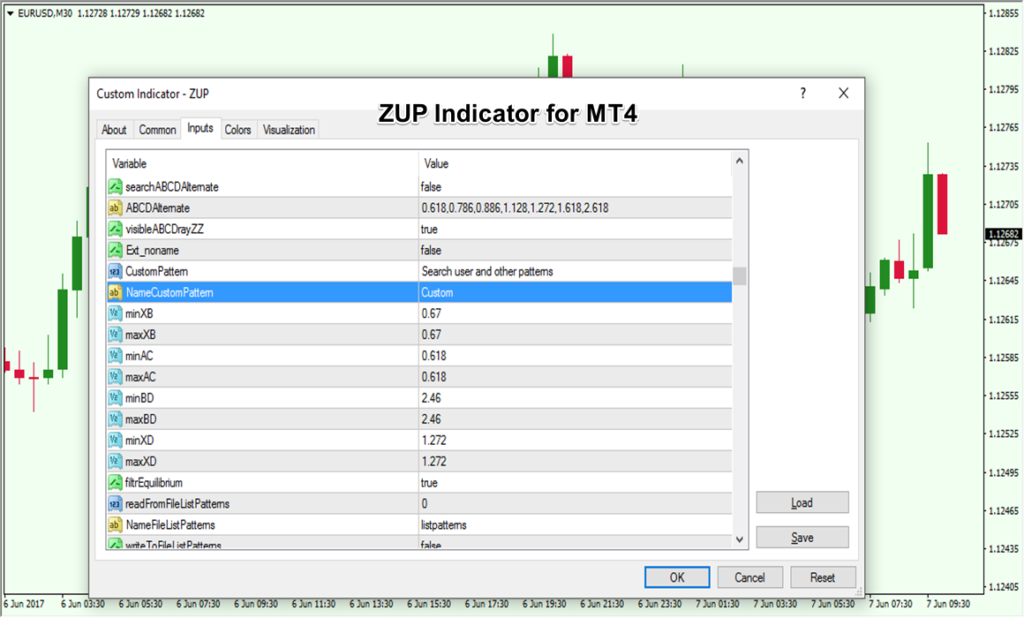Click the Load button
Viewport: 1024px width, 618px height.
click(802, 503)
